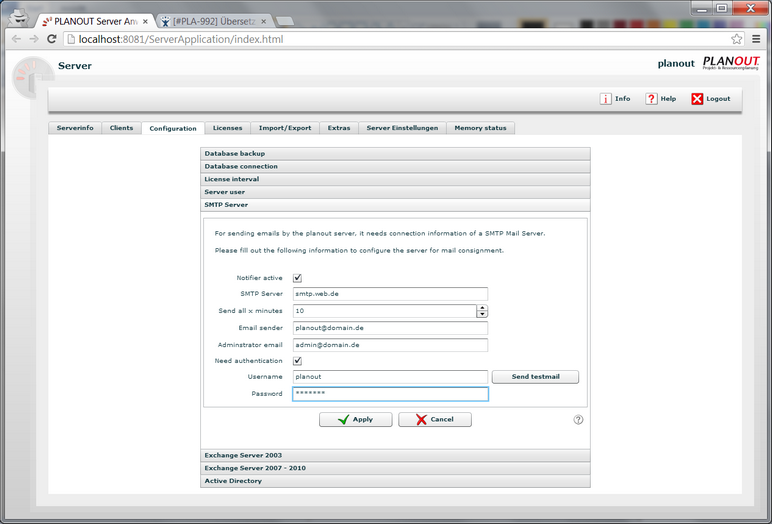This screenshot has height=524, width=772.
Task: Click the small help circle beside Cancel
Action: pyautogui.click(x=578, y=420)
